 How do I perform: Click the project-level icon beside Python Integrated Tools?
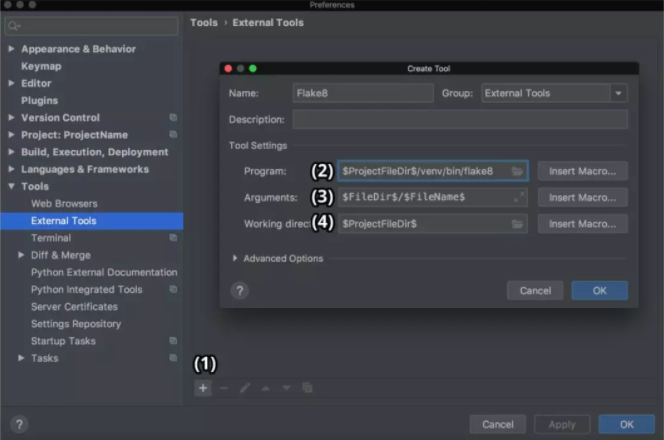tap(173, 289)
